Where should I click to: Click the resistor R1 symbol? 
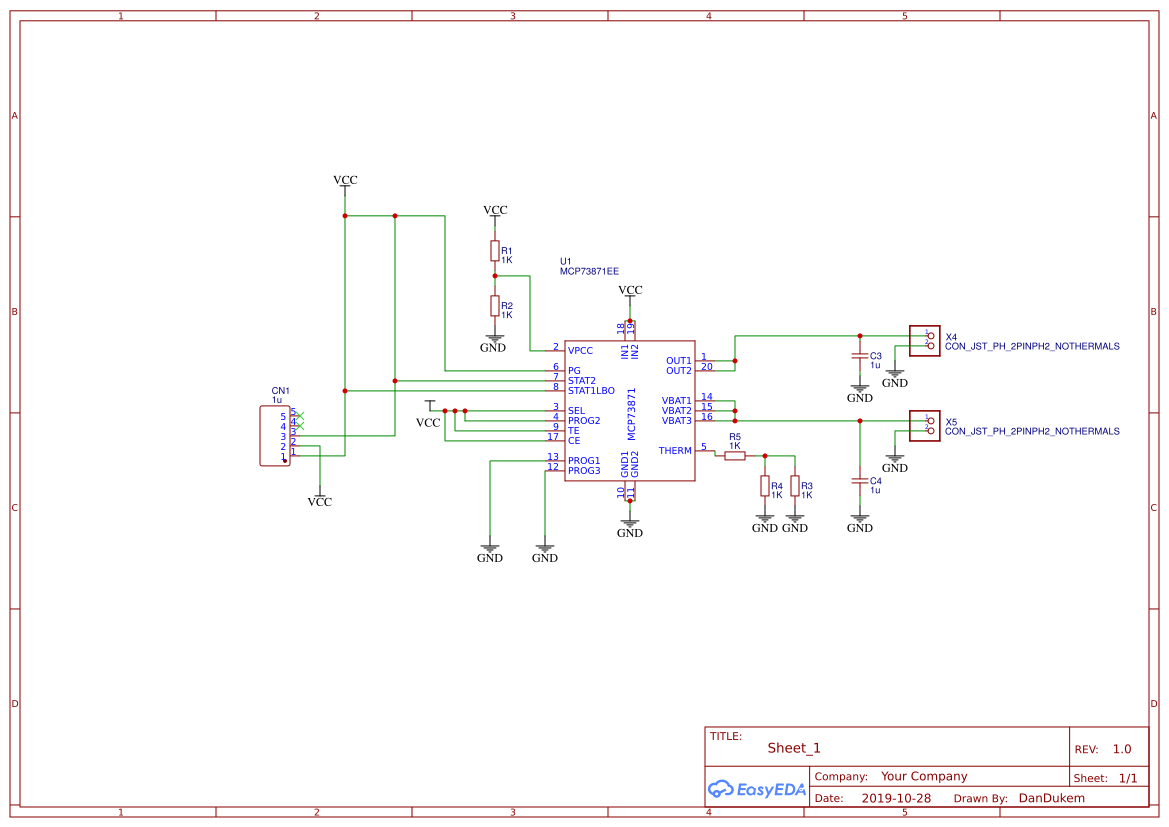pos(495,252)
